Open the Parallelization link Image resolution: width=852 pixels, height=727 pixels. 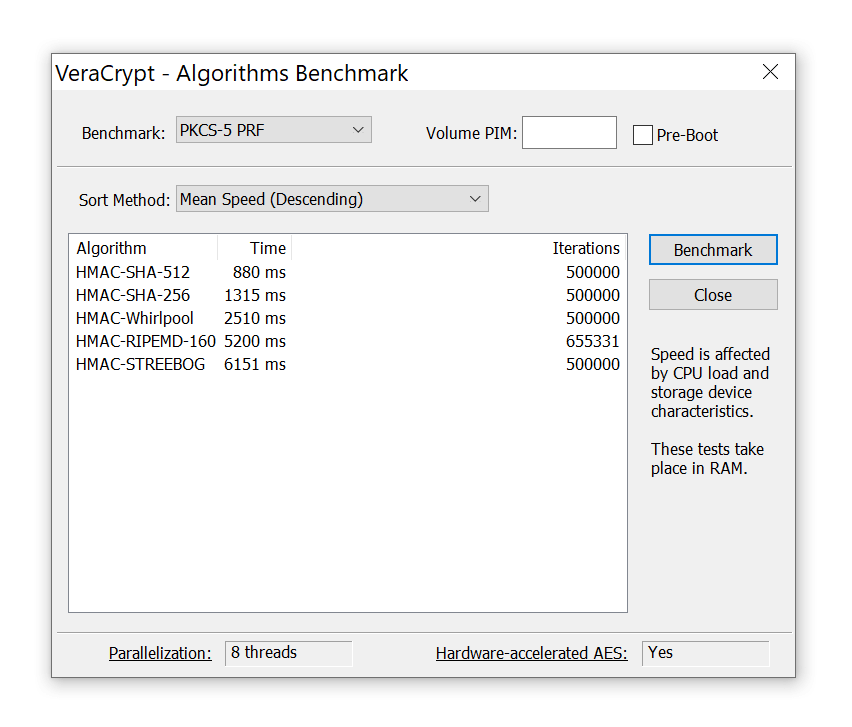click(160, 653)
